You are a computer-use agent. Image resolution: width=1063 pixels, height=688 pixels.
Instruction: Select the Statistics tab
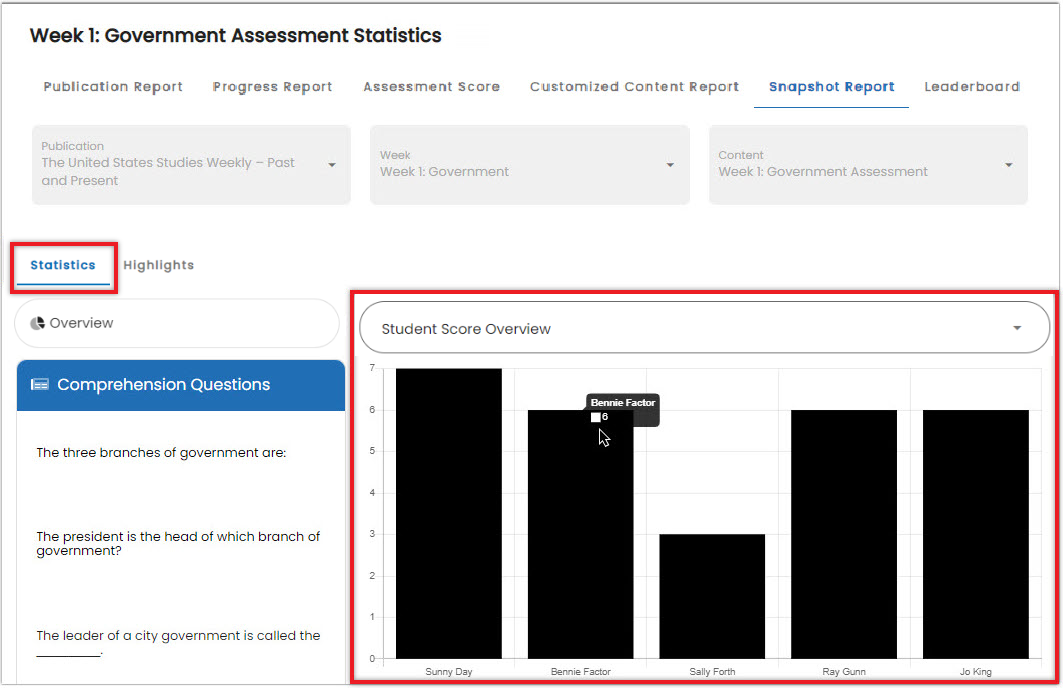(x=62, y=265)
